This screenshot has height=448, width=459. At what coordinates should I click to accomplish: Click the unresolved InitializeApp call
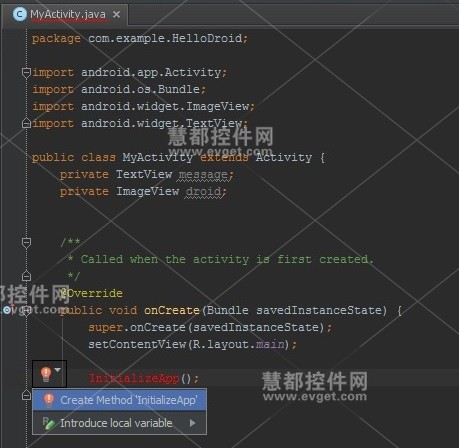coord(134,378)
